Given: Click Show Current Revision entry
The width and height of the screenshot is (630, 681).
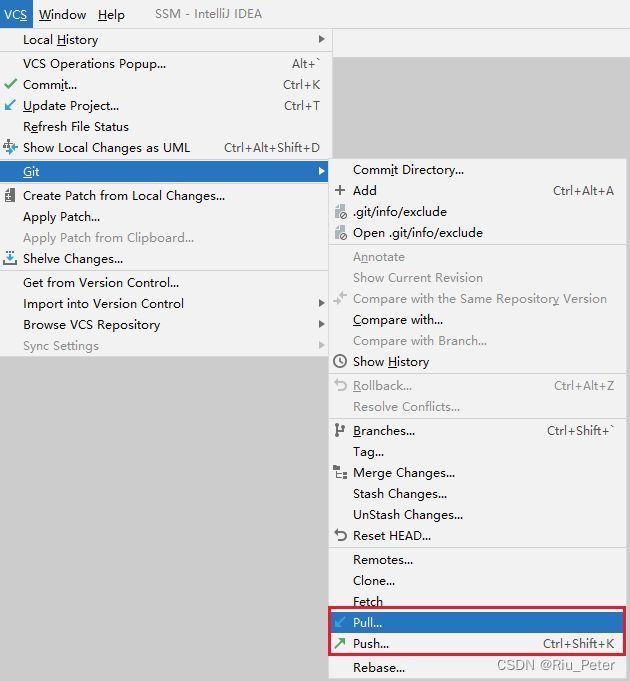Looking at the screenshot, I should coord(478,278).
